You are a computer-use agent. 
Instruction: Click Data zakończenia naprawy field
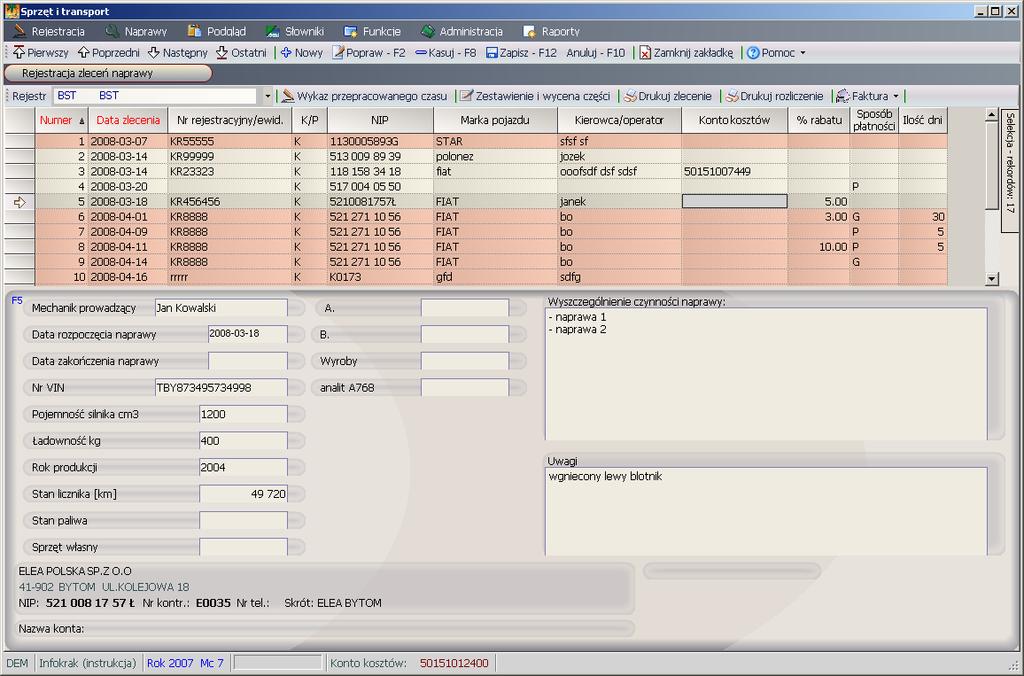(x=248, y=361)
